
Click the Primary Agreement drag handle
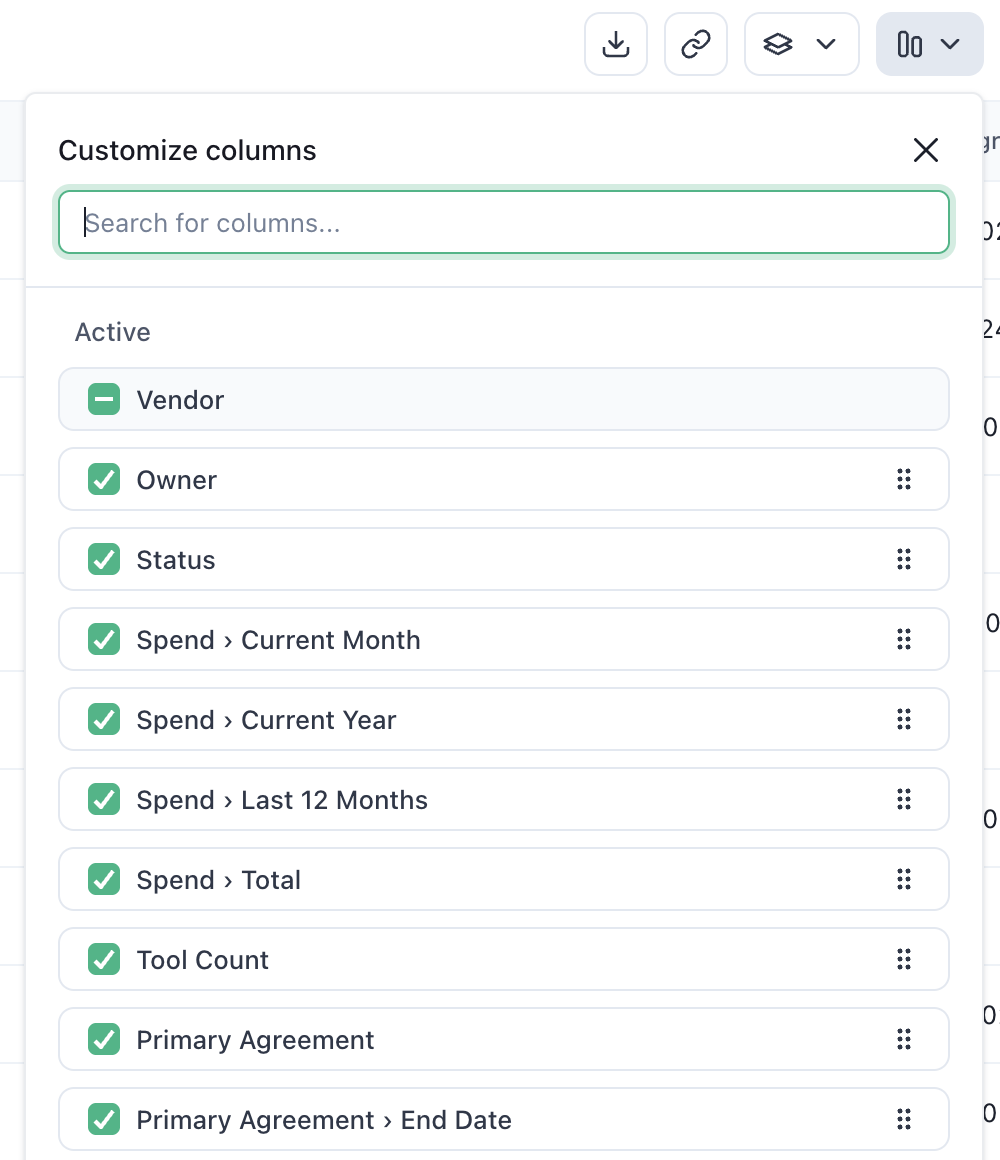pos(904,1040)
